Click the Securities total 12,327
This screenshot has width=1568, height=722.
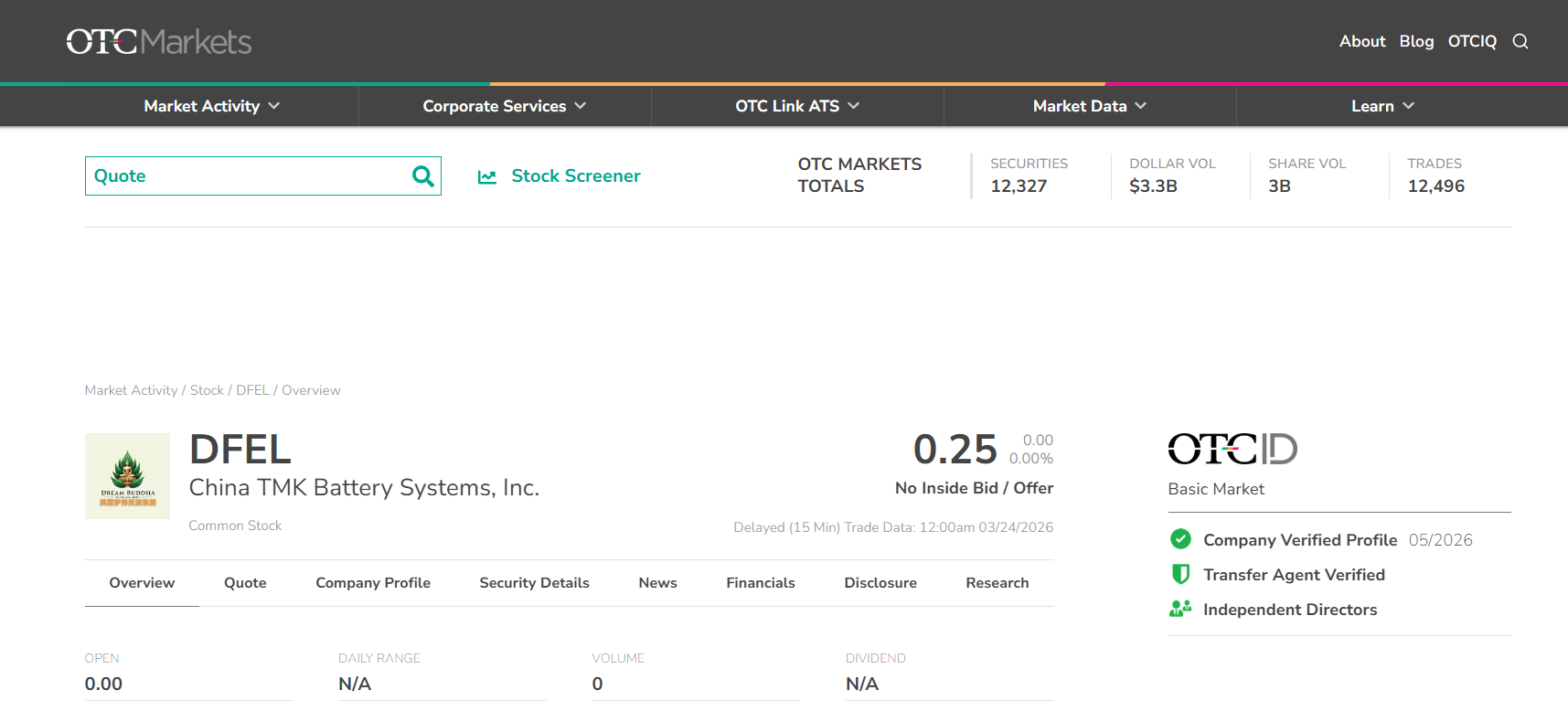point(1019,186)
